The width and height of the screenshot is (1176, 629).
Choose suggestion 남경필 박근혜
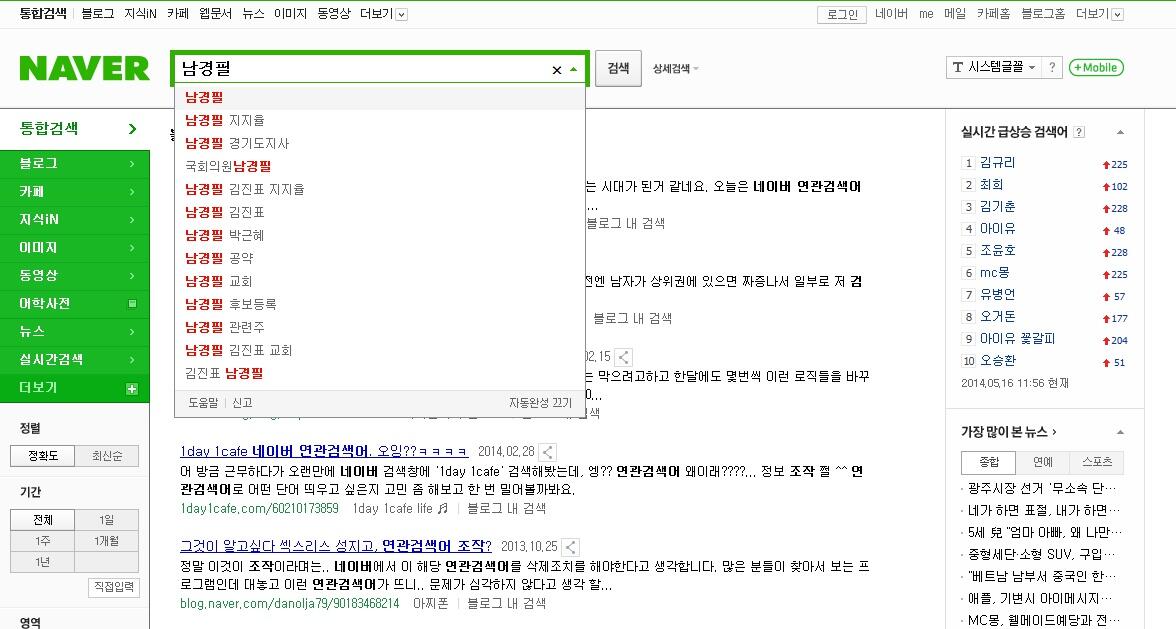pos(380,235)
